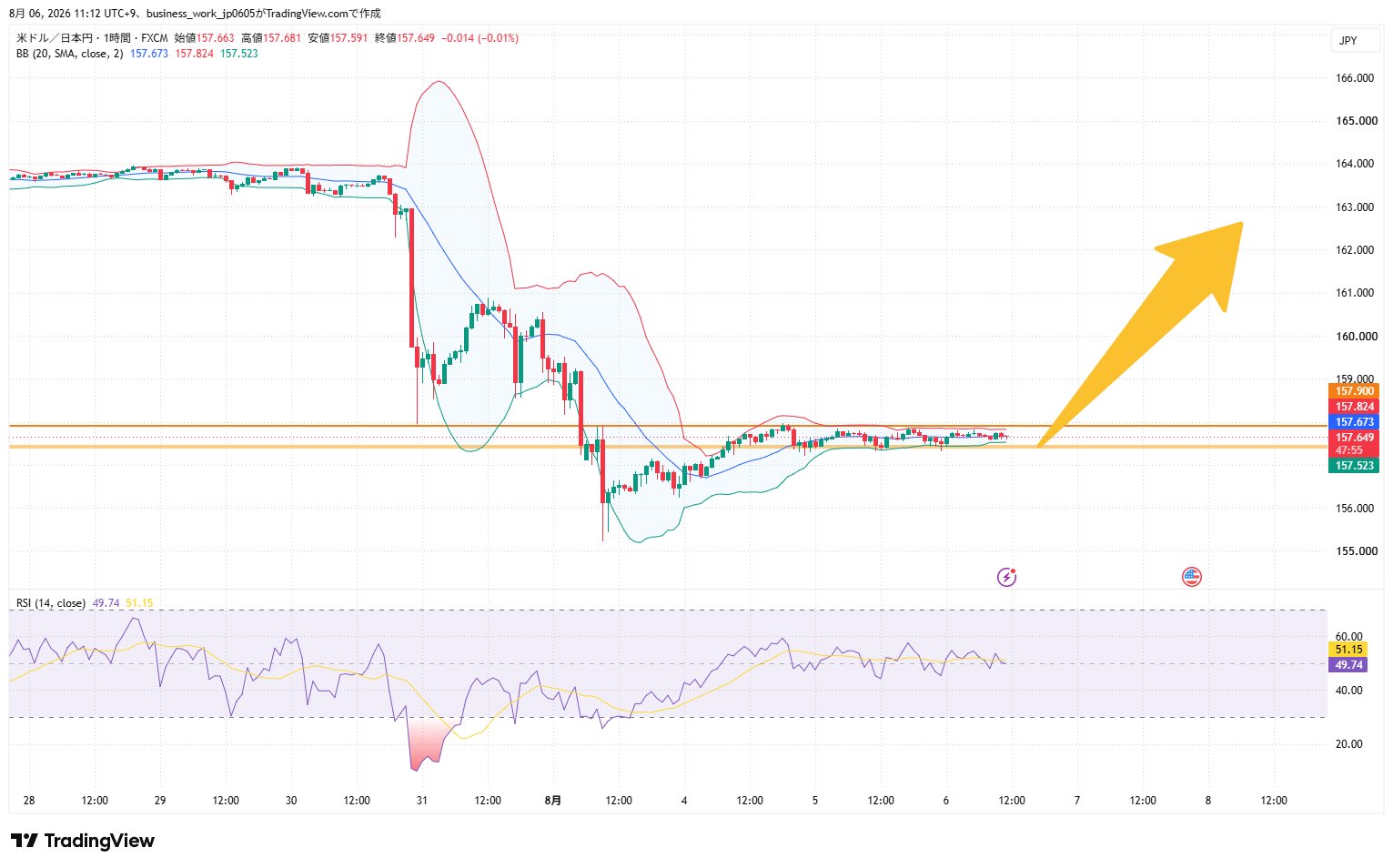Click the 30 date label on time axis
Viewport: 1393px width, 868px height.
coord(291,801)
